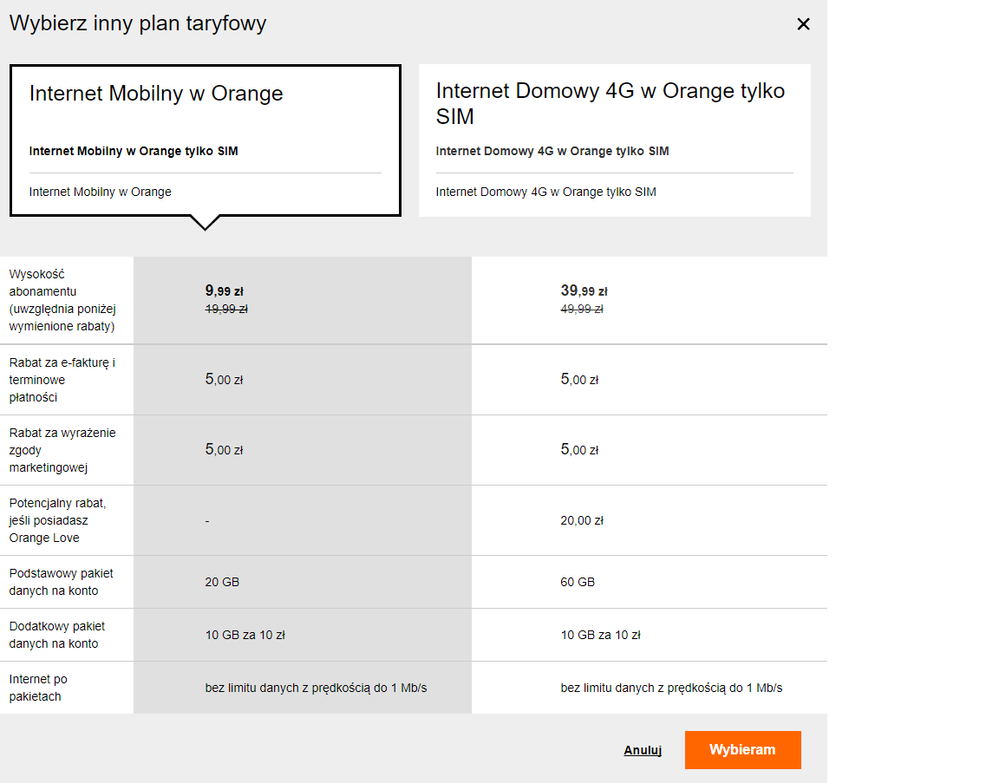Click the Anuluj link
Viewport: 999px width, 783px height.
[643, 750]
